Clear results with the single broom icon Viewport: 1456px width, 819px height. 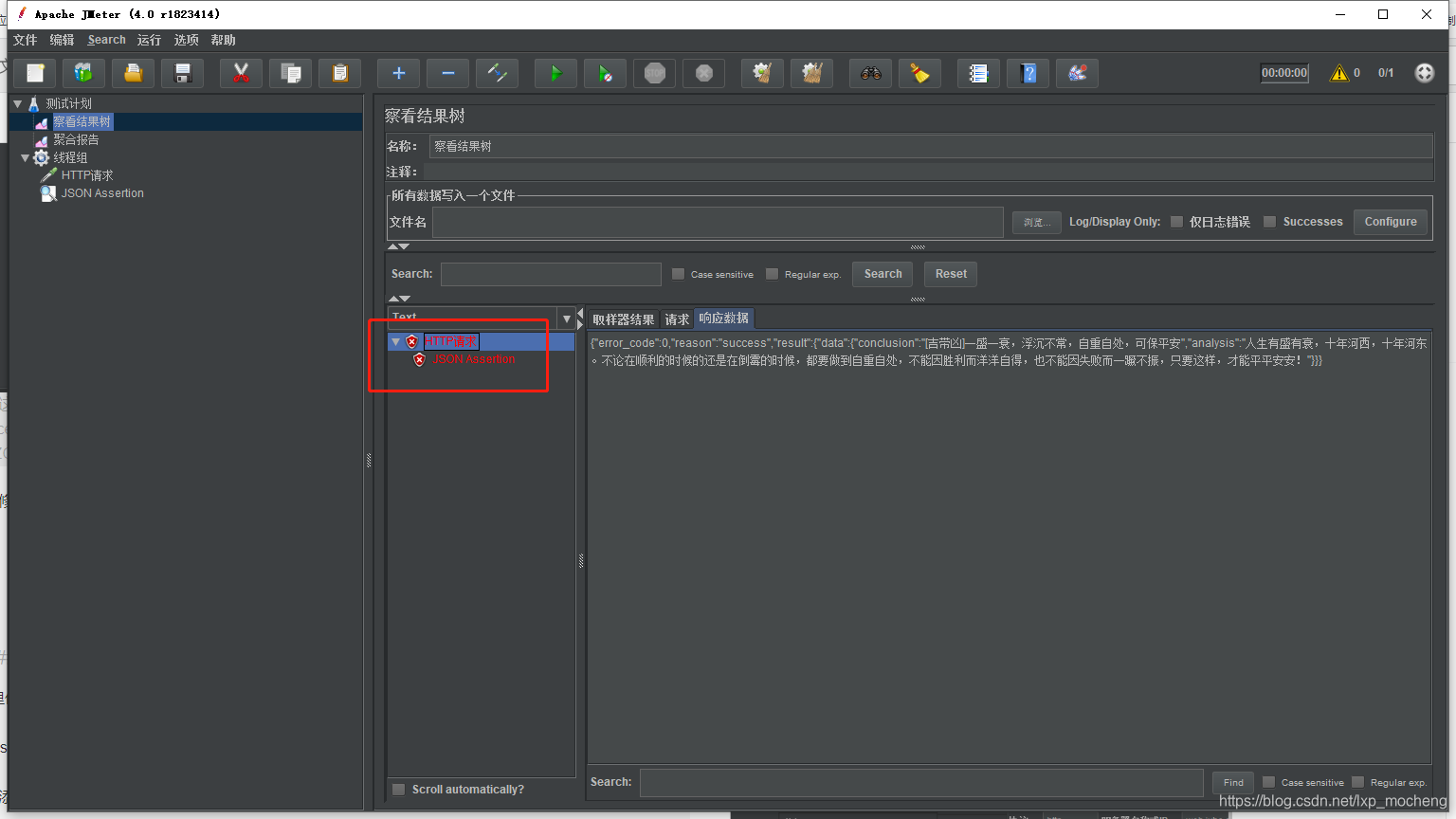[762, 73]
